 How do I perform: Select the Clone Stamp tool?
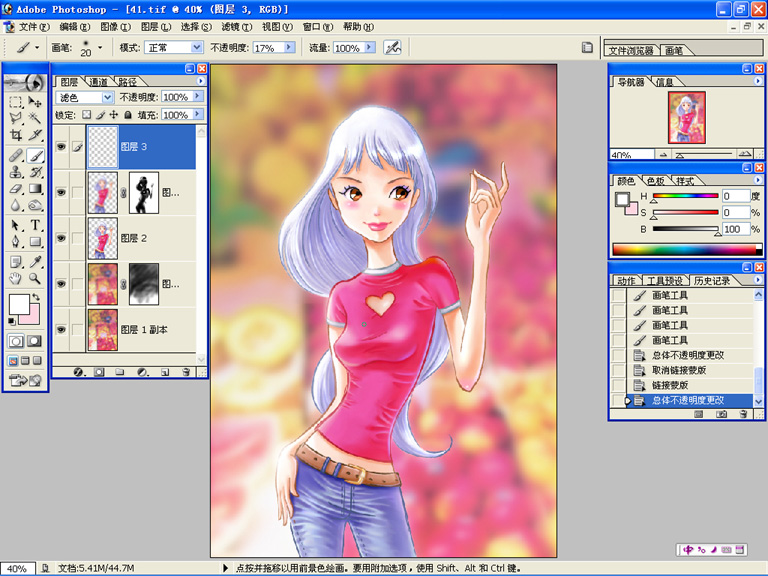[x=16, y=172]
